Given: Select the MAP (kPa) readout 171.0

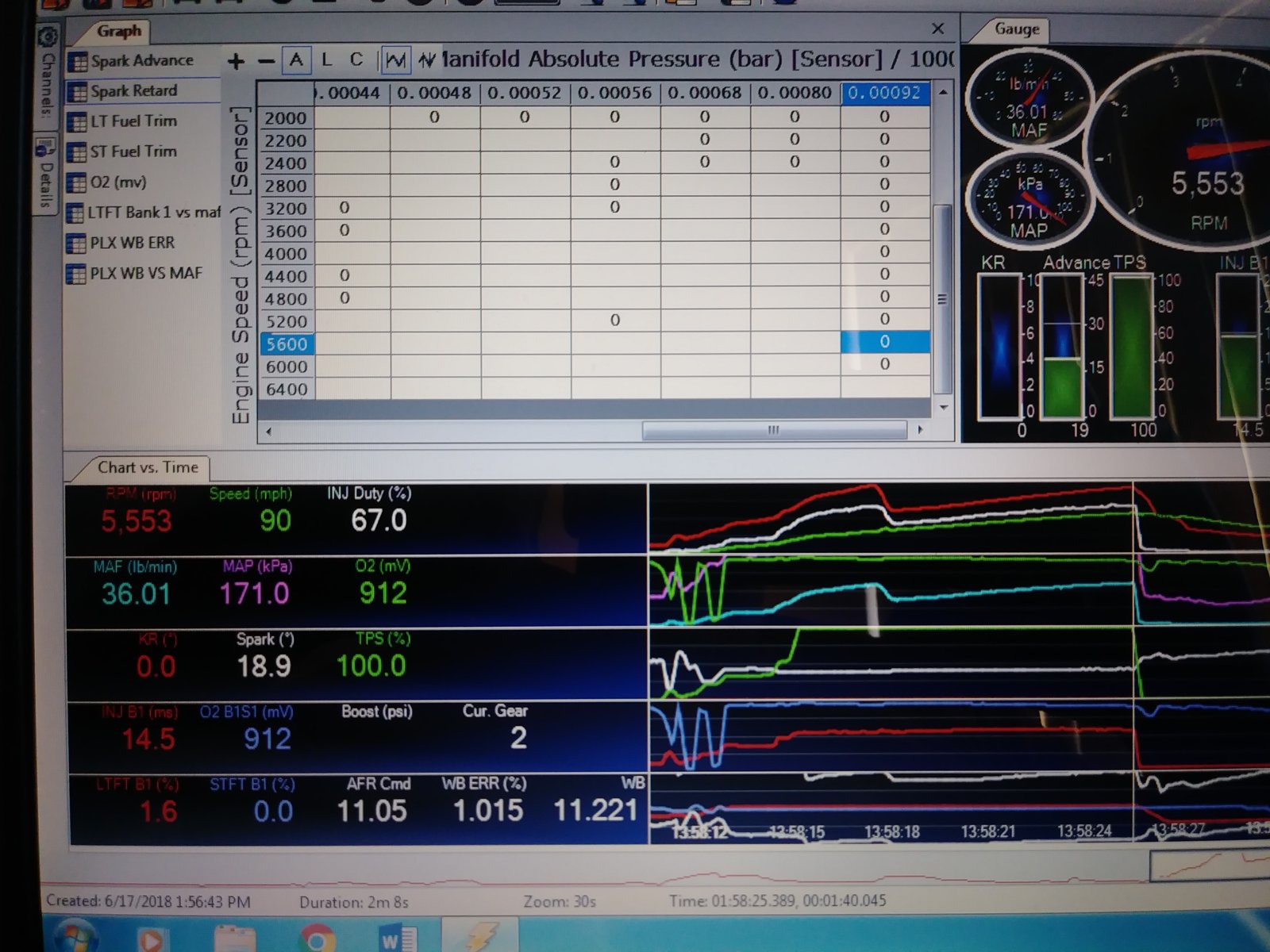Looking at the screenshot, I should (x=256, y=585).
